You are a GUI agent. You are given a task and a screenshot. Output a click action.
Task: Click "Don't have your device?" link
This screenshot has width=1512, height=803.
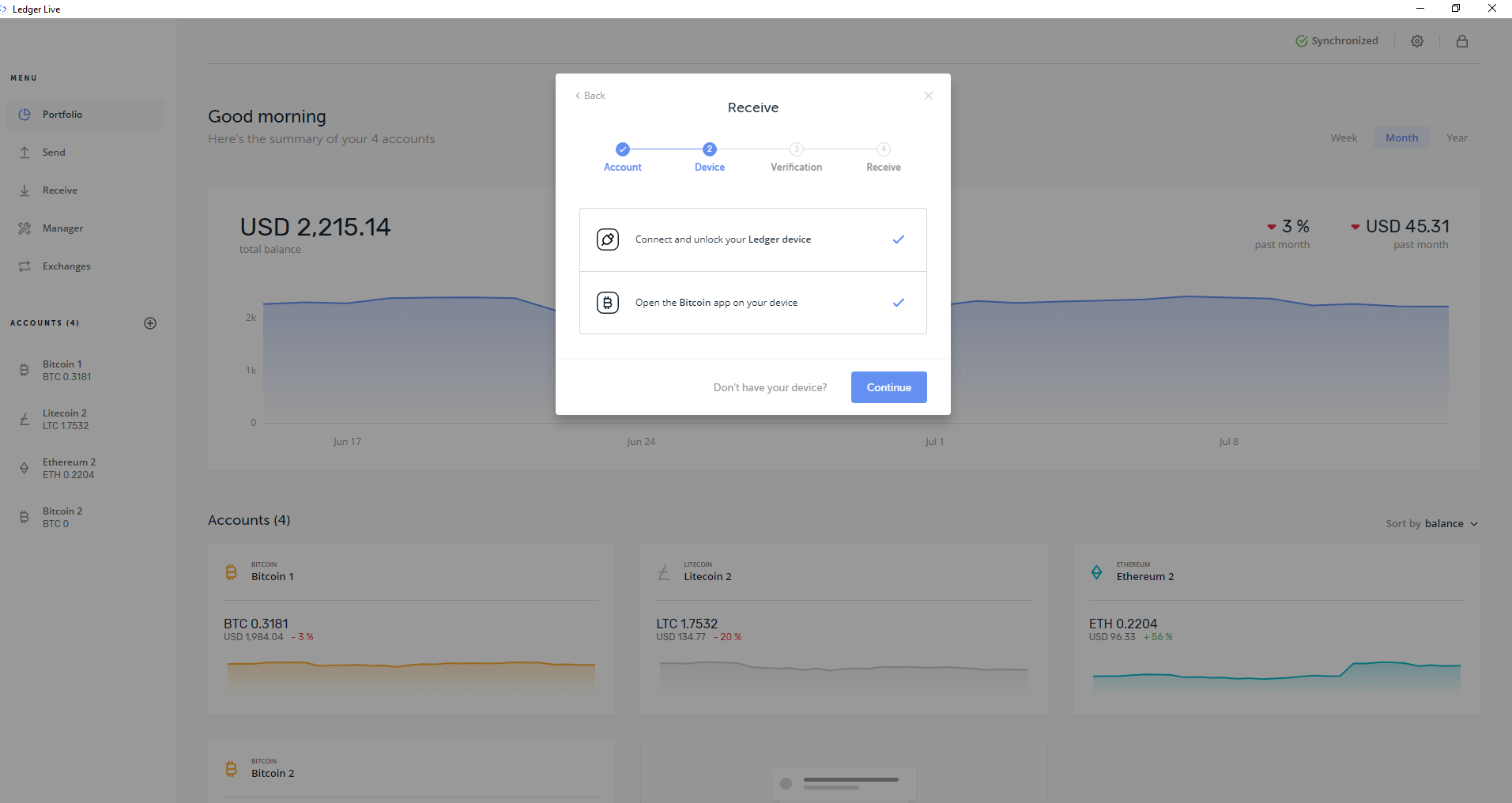coord(770,387)
